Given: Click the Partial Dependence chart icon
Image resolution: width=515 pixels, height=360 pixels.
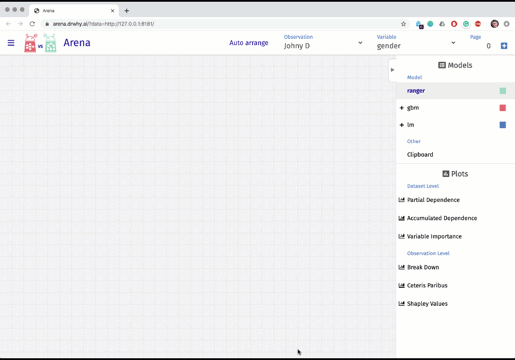Looking at the screenshot, I should (x=401, y=200).
